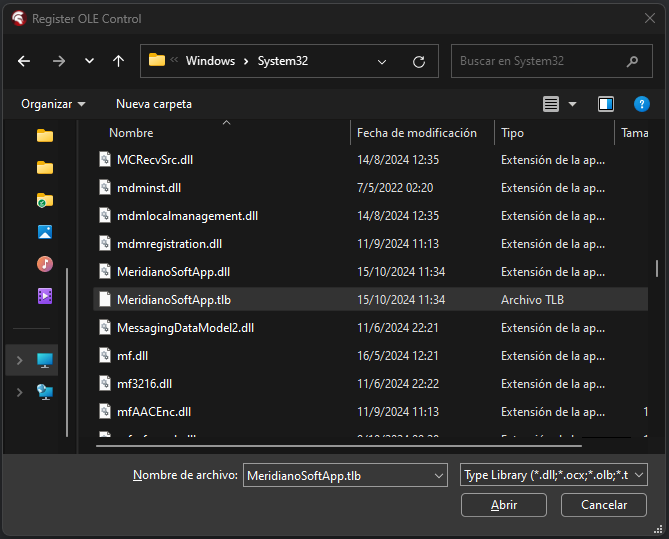Image resolution: width=669 pixels, height=539 pixels.
Task: Focus the Buscar en System32 search box
Action: [552, 61]
